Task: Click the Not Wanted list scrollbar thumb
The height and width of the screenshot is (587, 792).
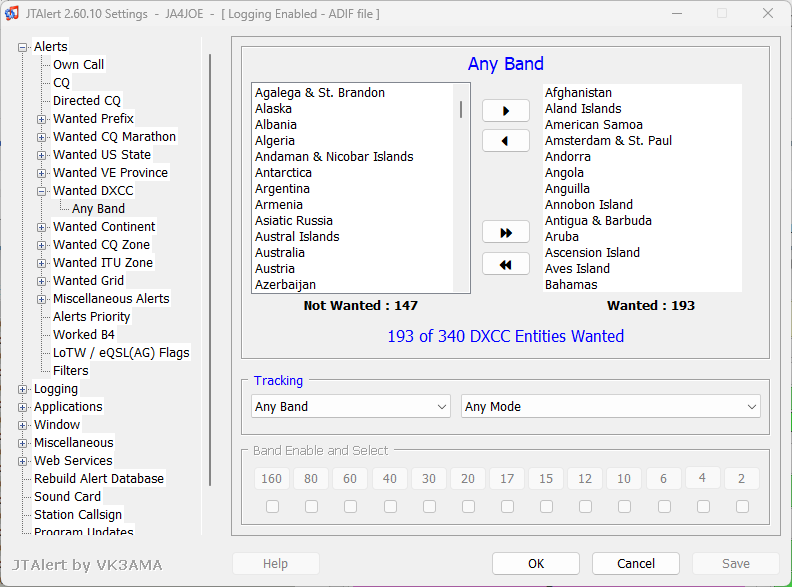Action: [461, 110]
